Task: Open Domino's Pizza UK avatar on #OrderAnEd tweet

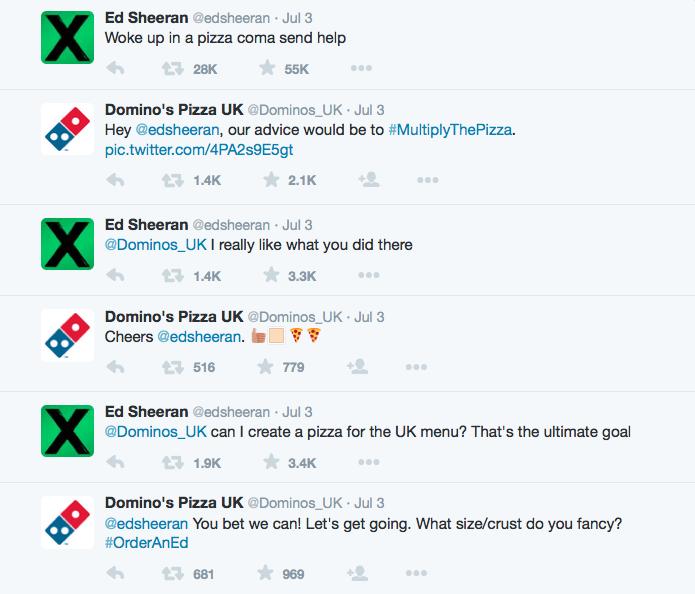Action: click(67, 523)
